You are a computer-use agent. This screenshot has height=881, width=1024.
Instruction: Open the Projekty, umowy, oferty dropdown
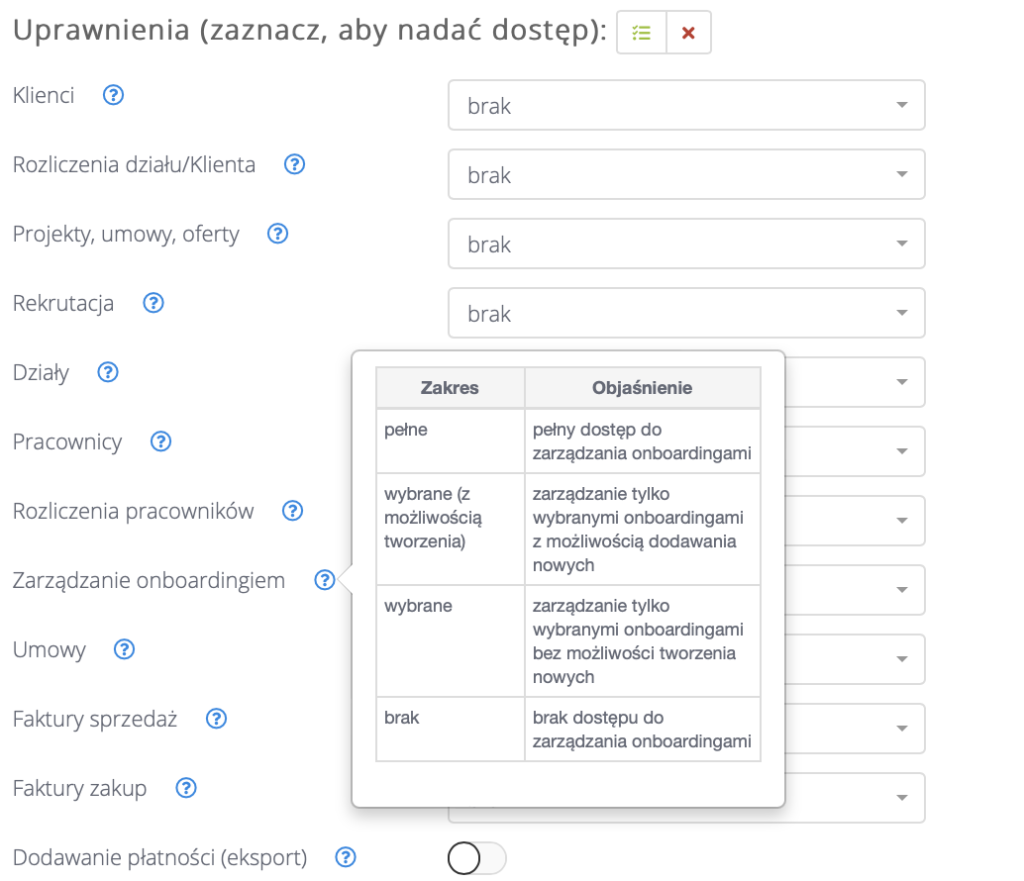(x=686, y=244)
